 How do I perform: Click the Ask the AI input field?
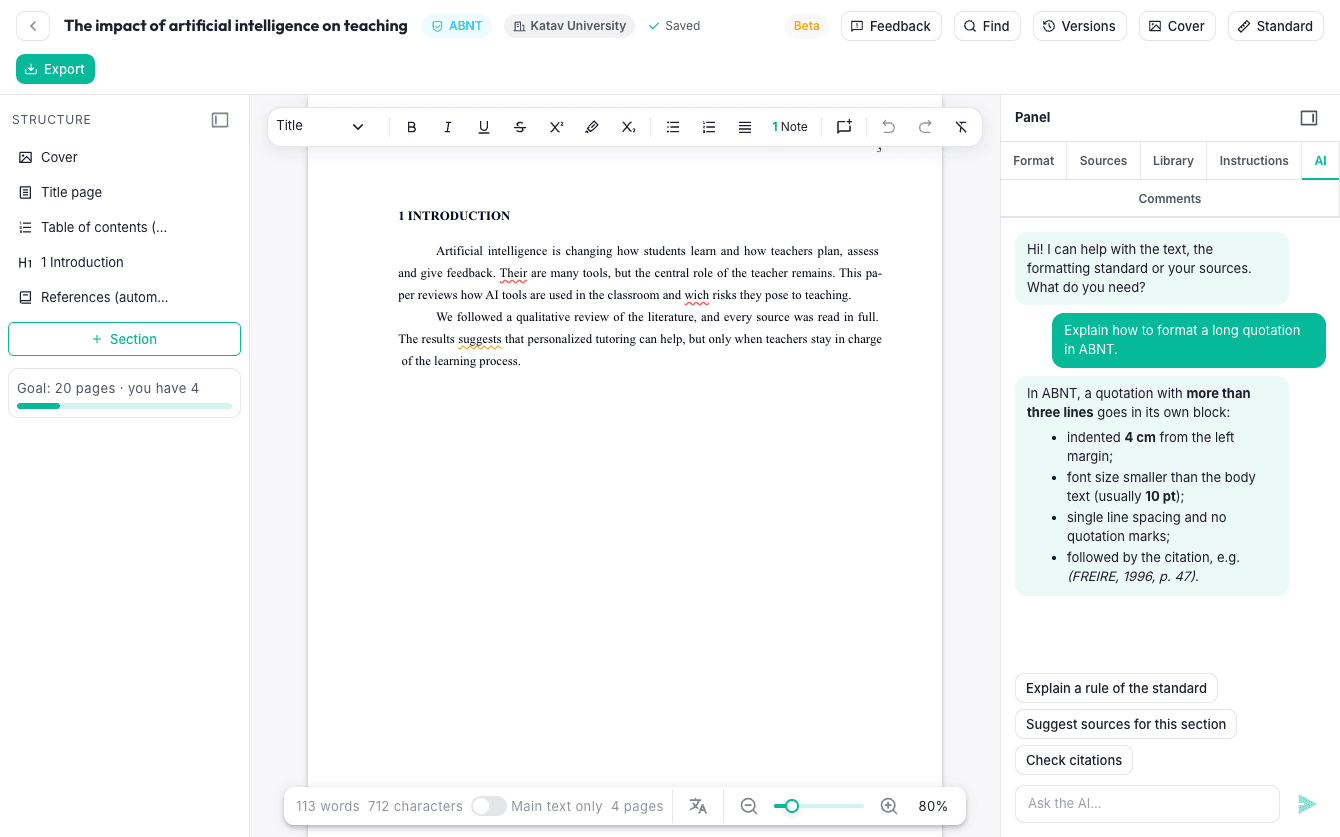(x=1147, y=803)
